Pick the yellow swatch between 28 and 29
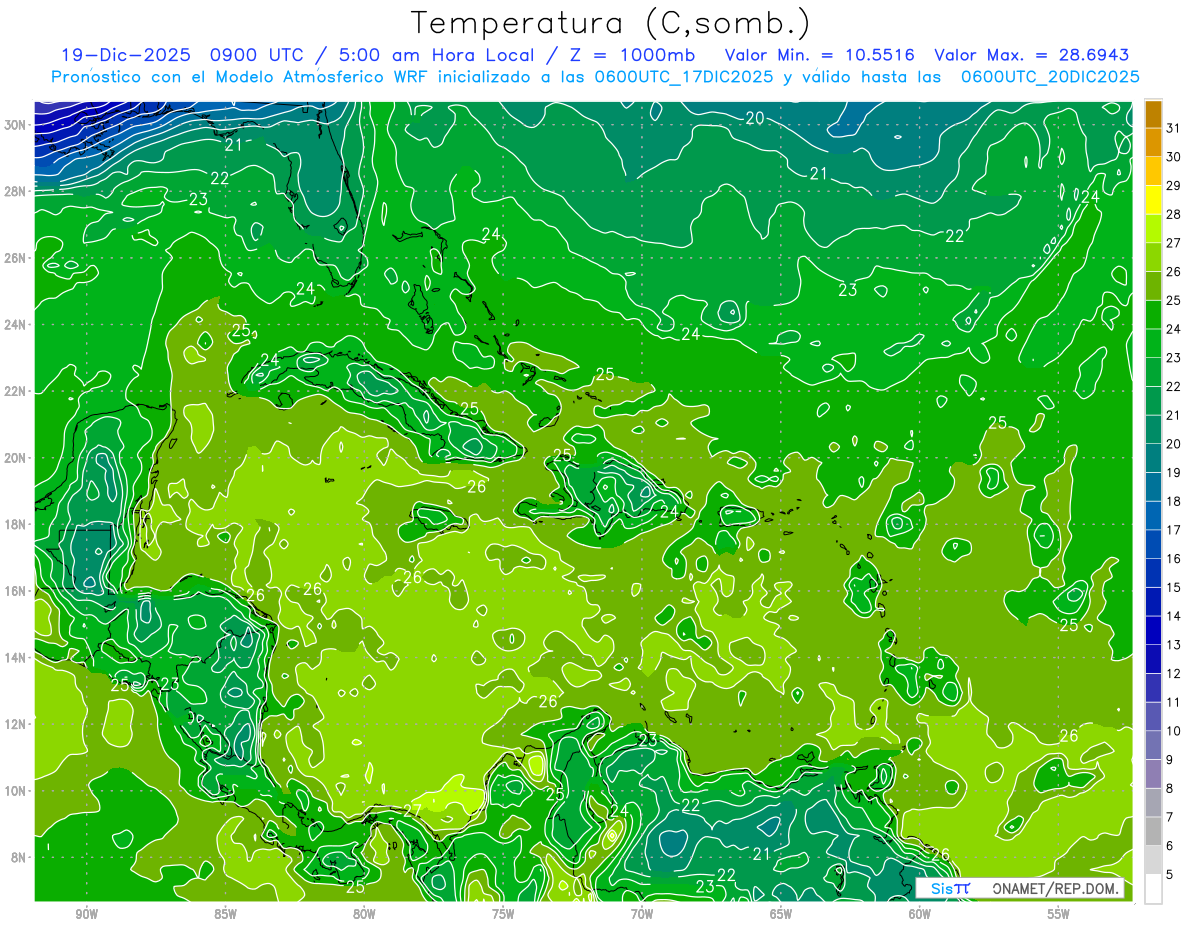This screenshot has height=927, width=1200. [x=1153, y=201]
